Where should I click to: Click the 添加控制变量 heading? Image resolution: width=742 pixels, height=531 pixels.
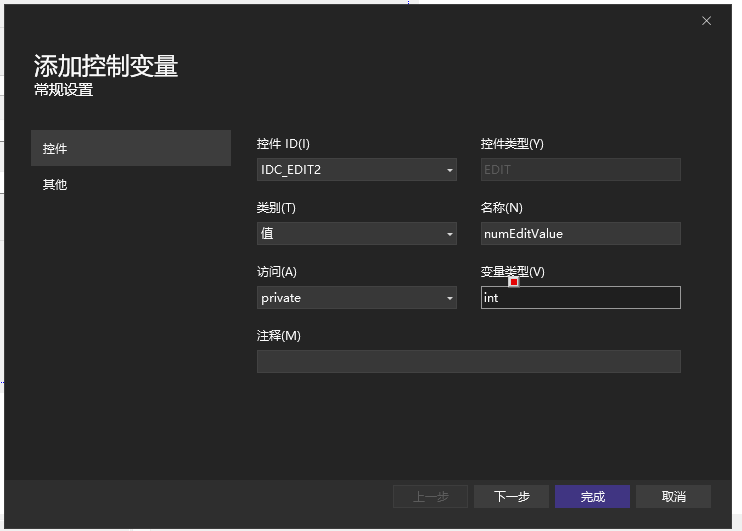tap(106, 65)
